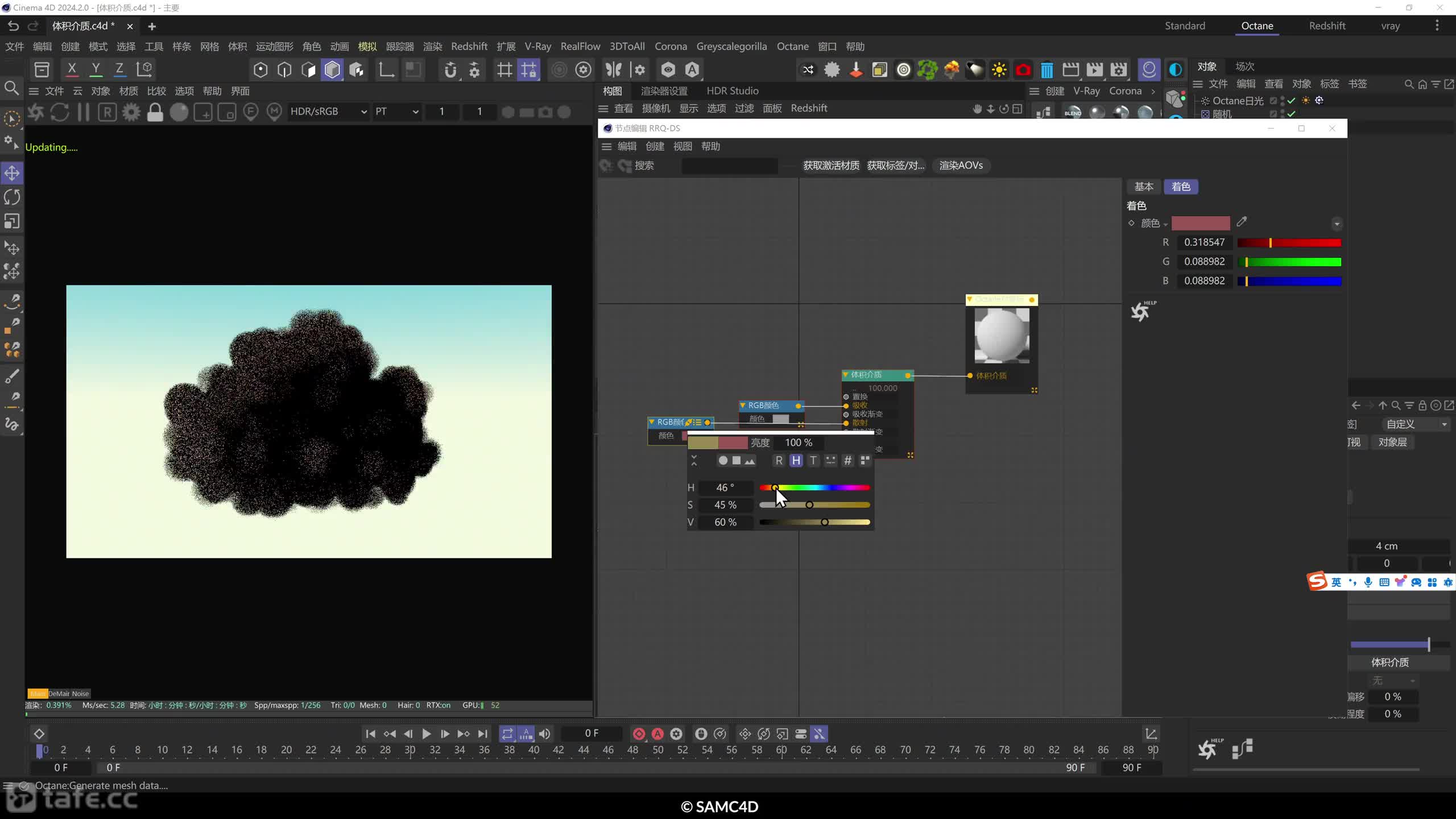Adjust the saturation S slider
The image size is (1456, 819).
point(814,505)
